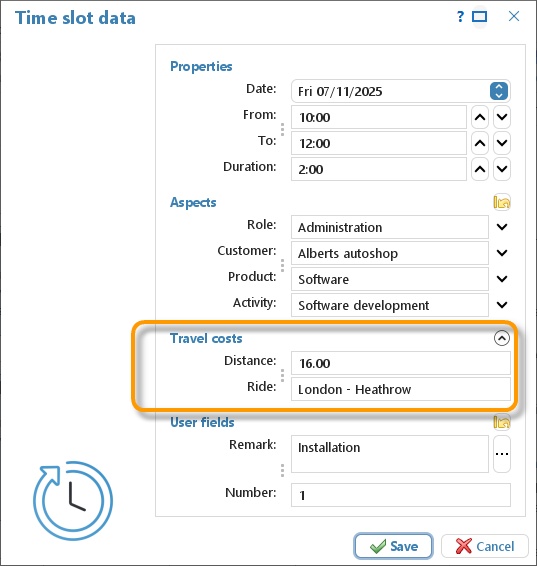The width and height of the screenshot is (537, 566).
Task: Maximize the Time slot data dialog
Action: [480, 17]
